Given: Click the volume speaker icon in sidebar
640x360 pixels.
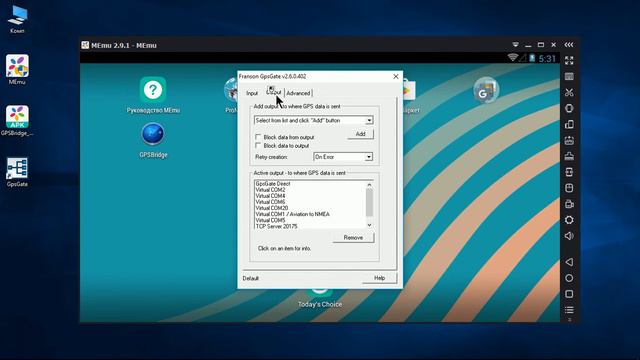Looking at the screenshot, I should [569, 236].
